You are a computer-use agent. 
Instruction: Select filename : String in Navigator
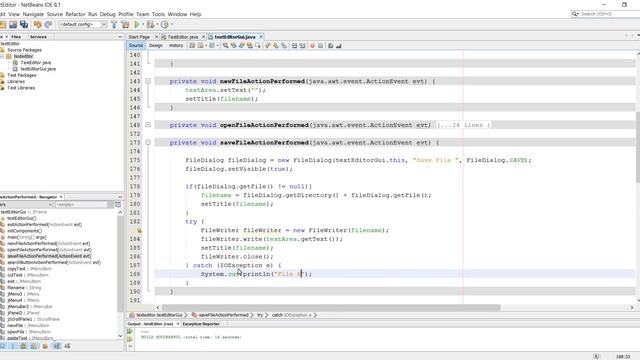[x=24, y=288]
